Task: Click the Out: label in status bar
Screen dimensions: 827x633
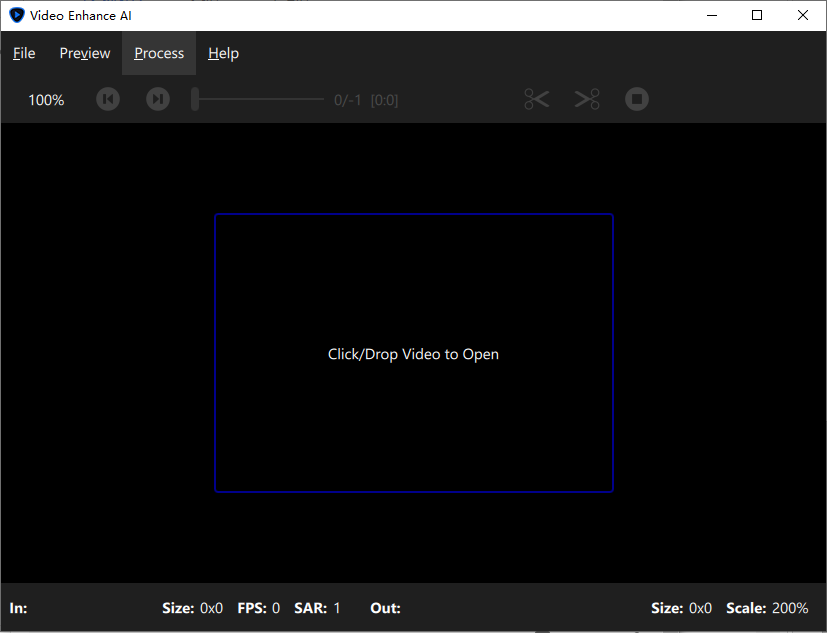Action: coord(386,608)
